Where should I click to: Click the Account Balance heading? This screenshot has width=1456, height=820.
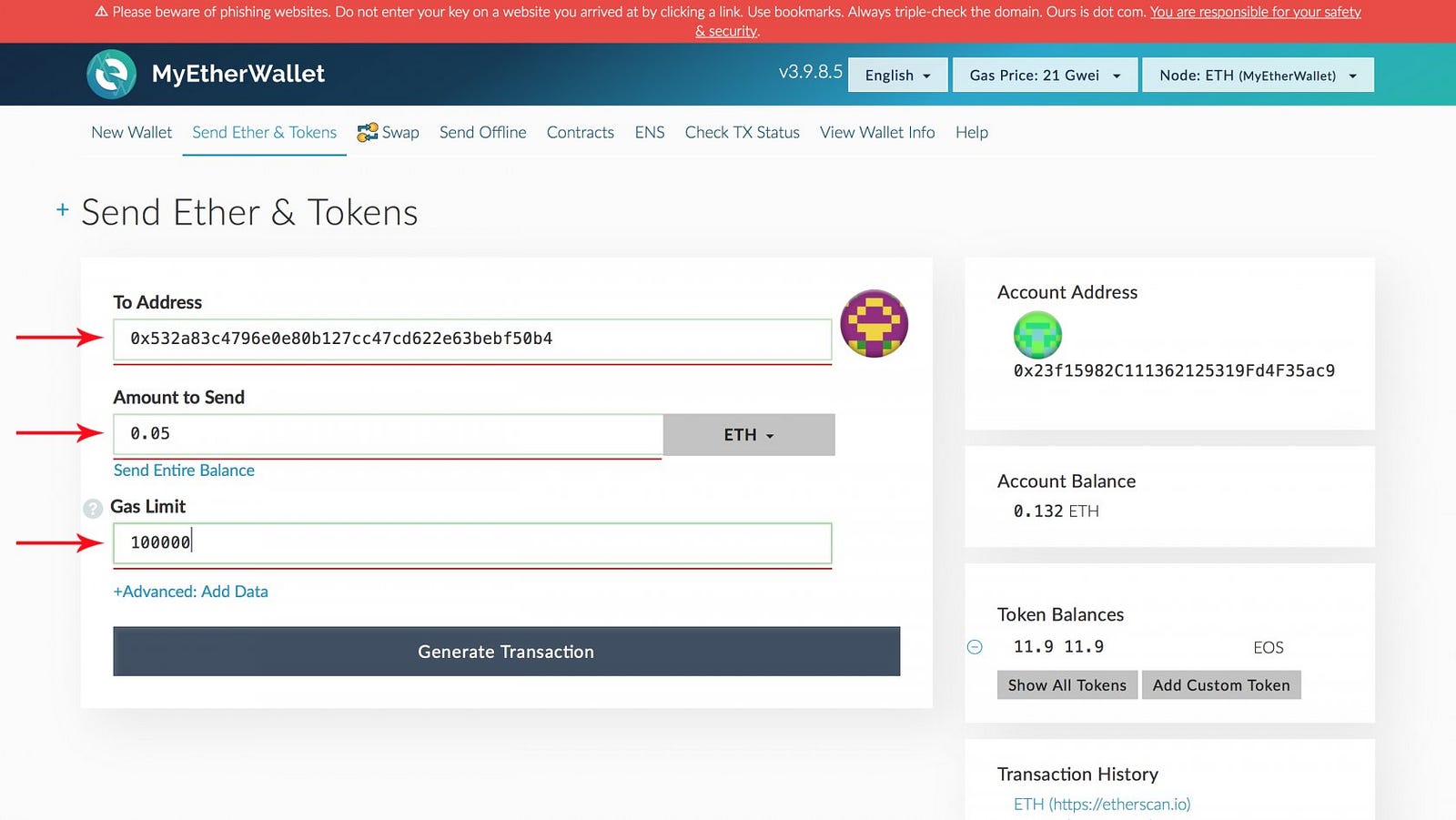pos(1067,481)
